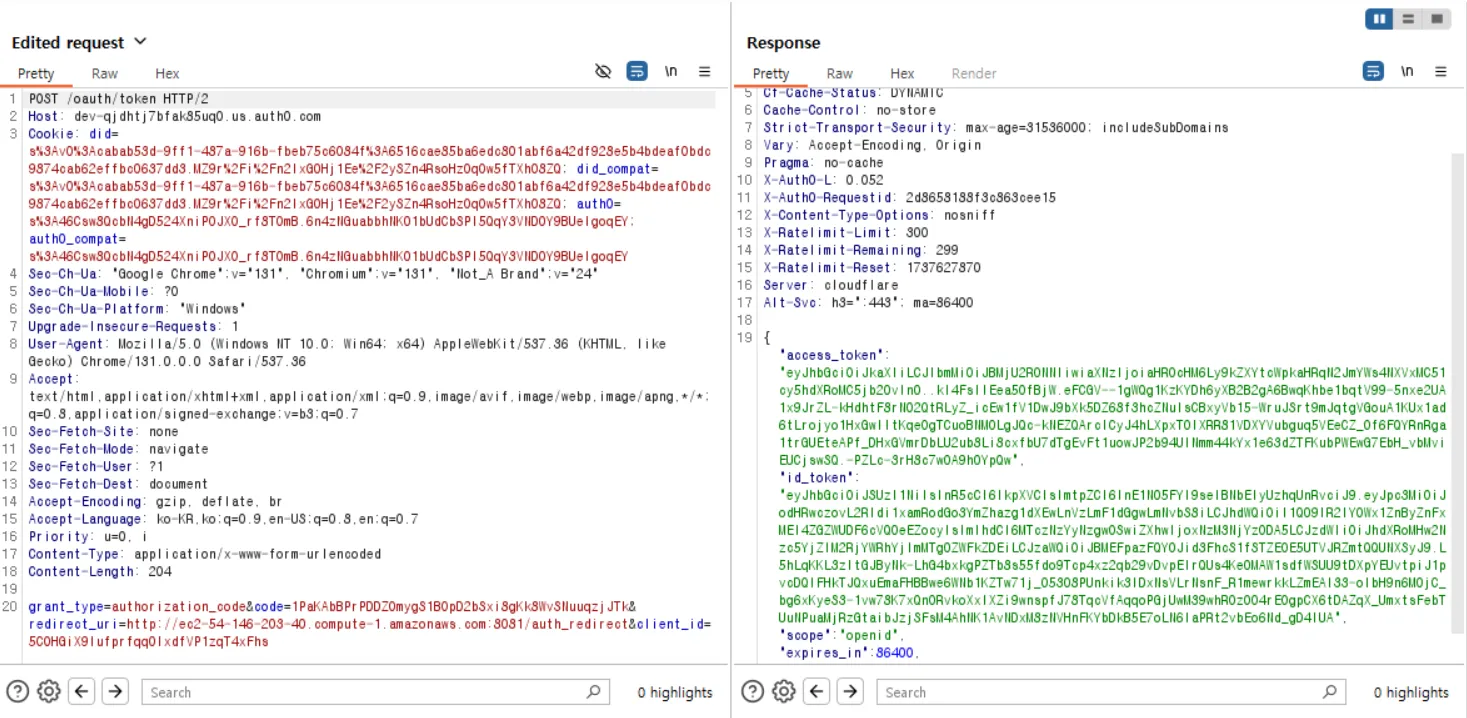Toggle hide-non-printable eye icon in request pane
Image resolution: width=1467 pixels, height=718 pixels.
click(603, 71)
